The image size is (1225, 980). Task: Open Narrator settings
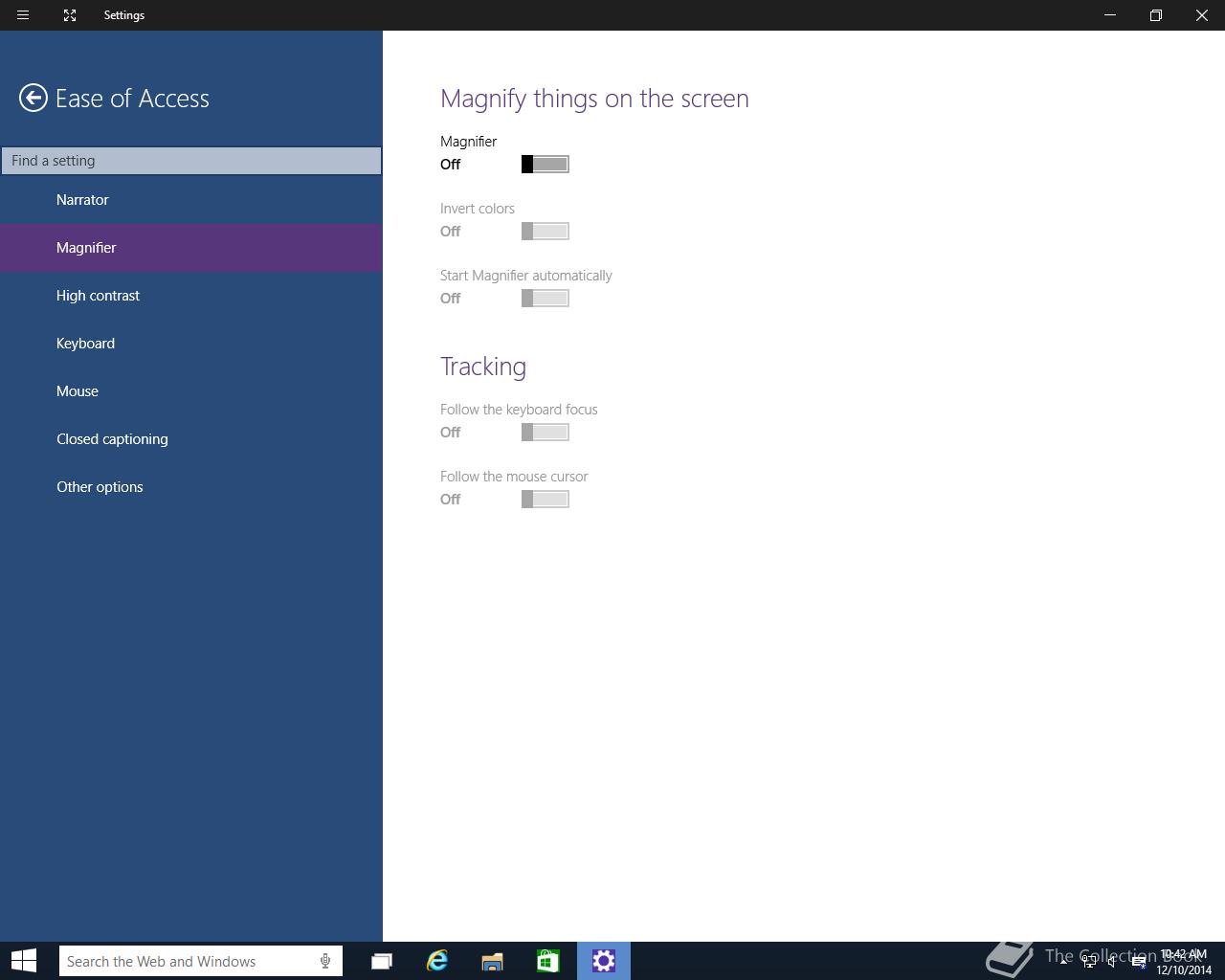click(x=191, y=200)
